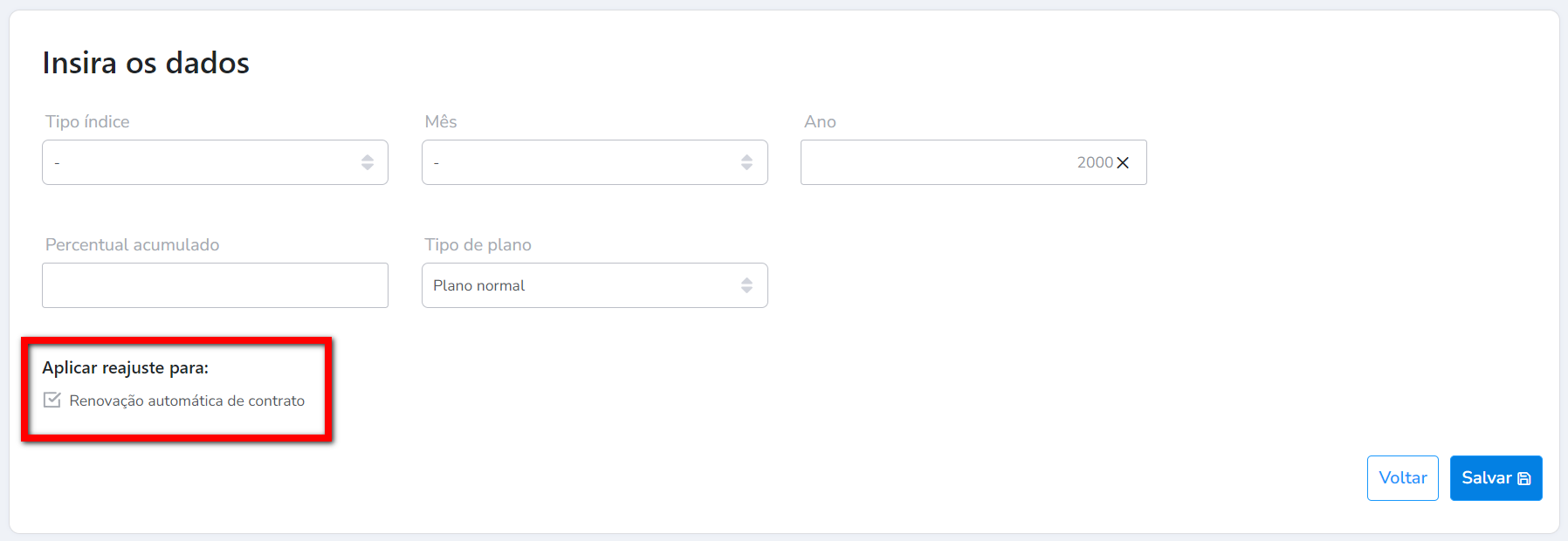Screen dimensions: 1568x541
Task: Click the 'Insira os dados' heading
Action: click(x=146, y=64)
